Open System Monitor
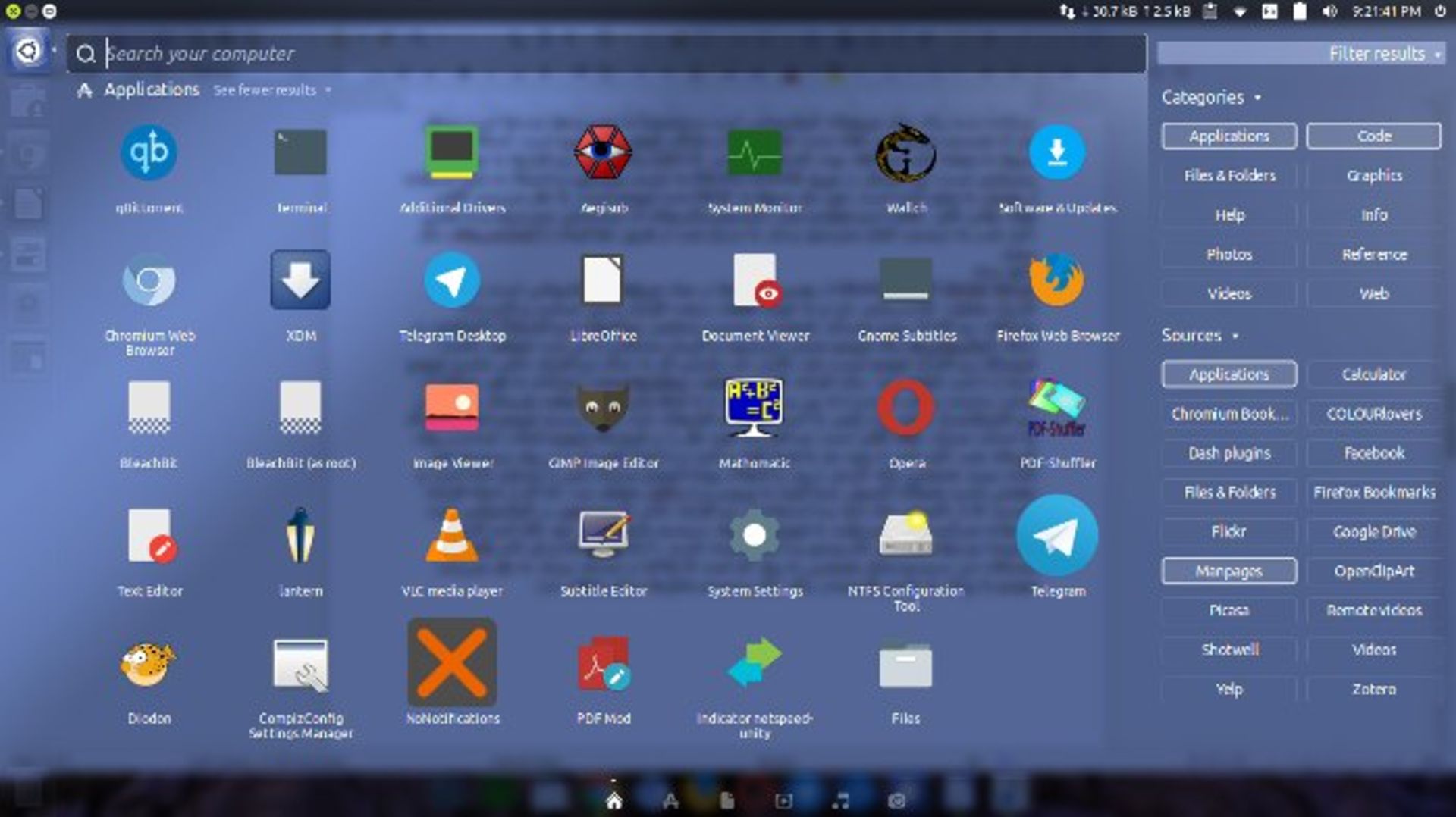The width and height of the screenshot is (1456, 817). pyautogui.click(x=755, y=153)
